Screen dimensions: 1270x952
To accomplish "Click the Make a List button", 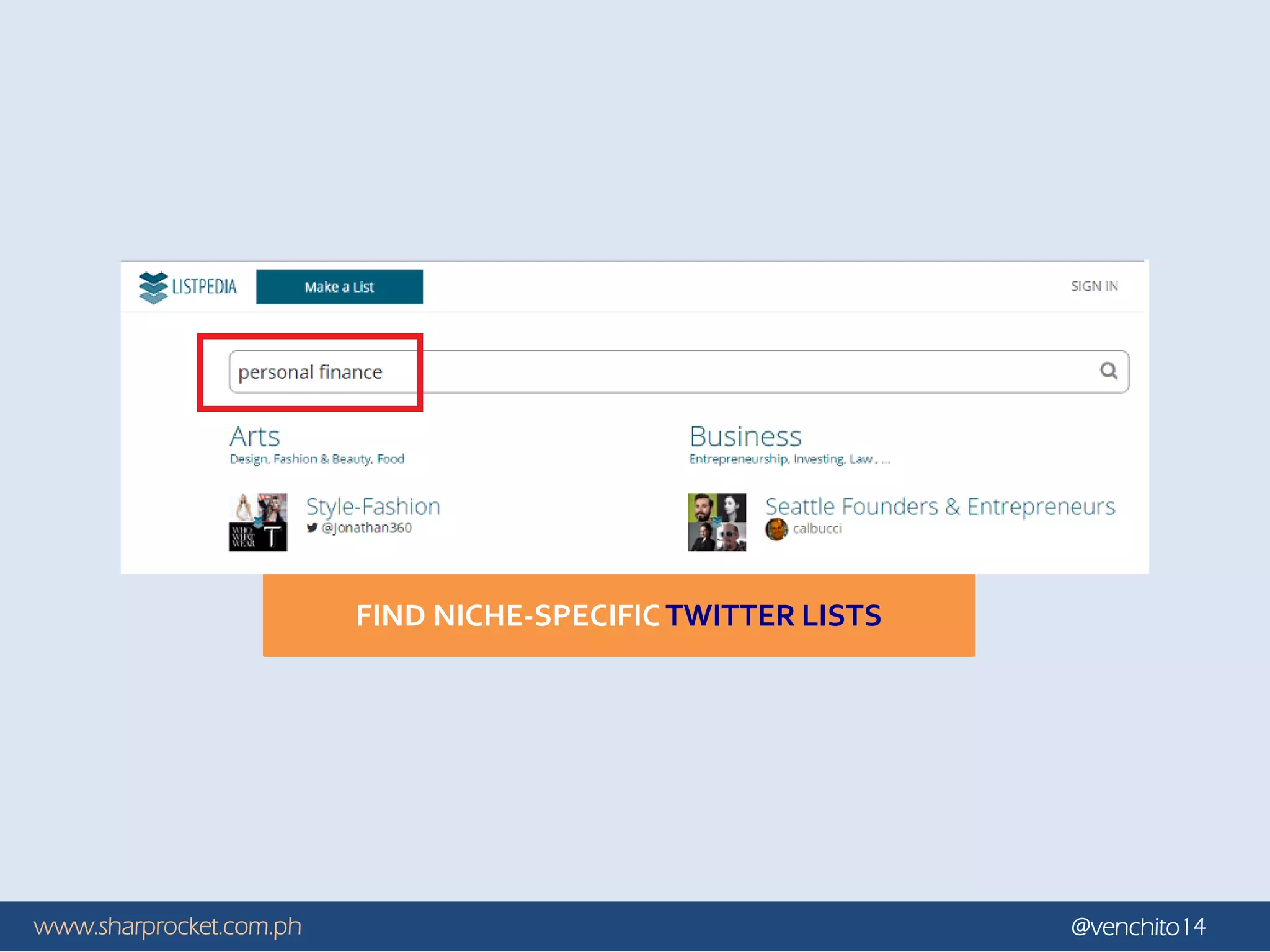I will tap(339, 287).
